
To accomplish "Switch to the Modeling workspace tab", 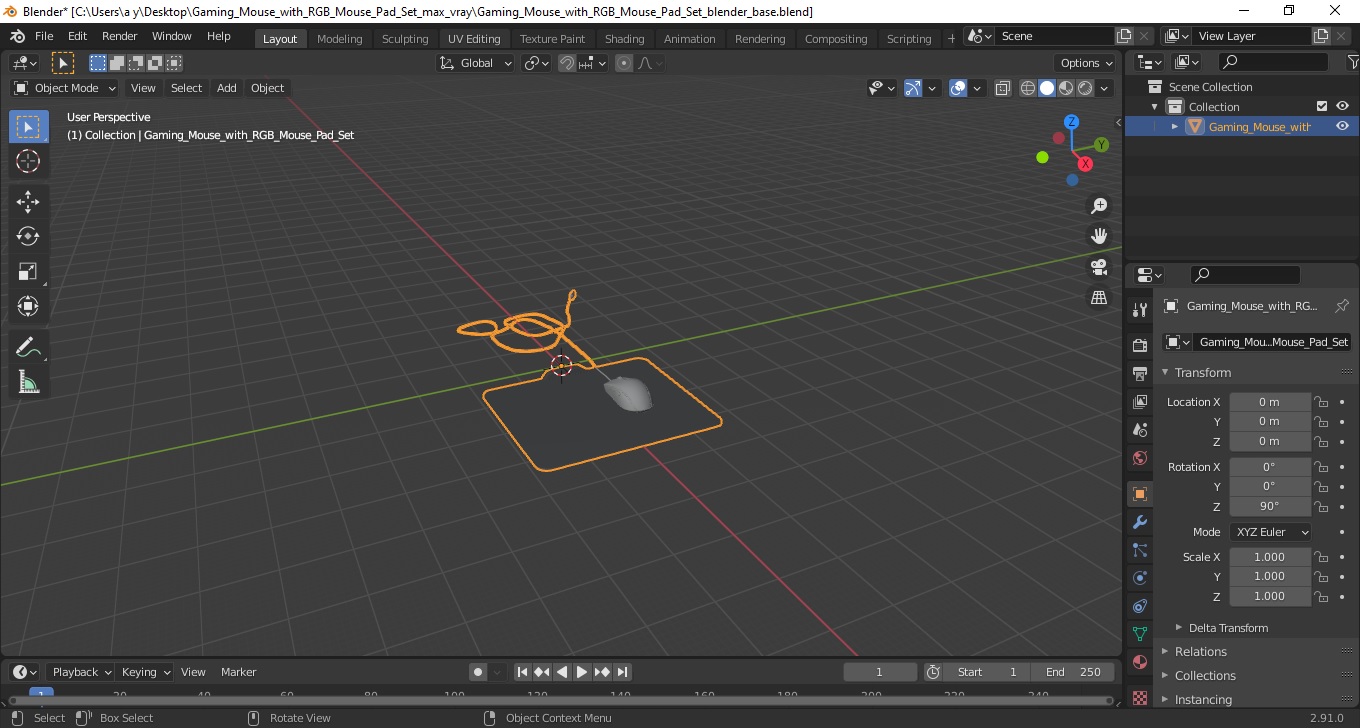I will tap(339, 38).
